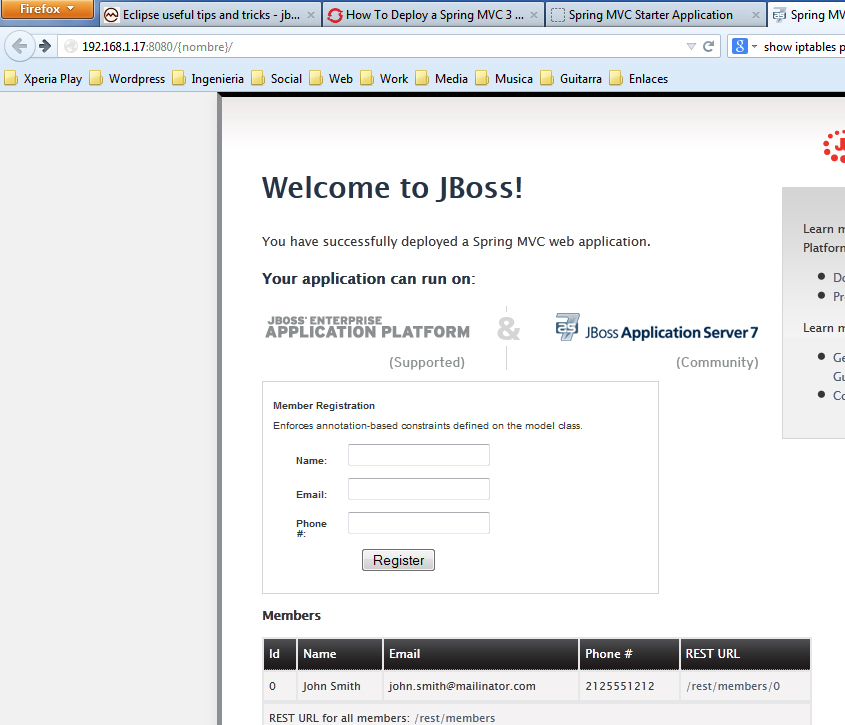Viewport: 845px width, 725px height.
Task: Click the Phone # column header
Action: pos(629,654)
